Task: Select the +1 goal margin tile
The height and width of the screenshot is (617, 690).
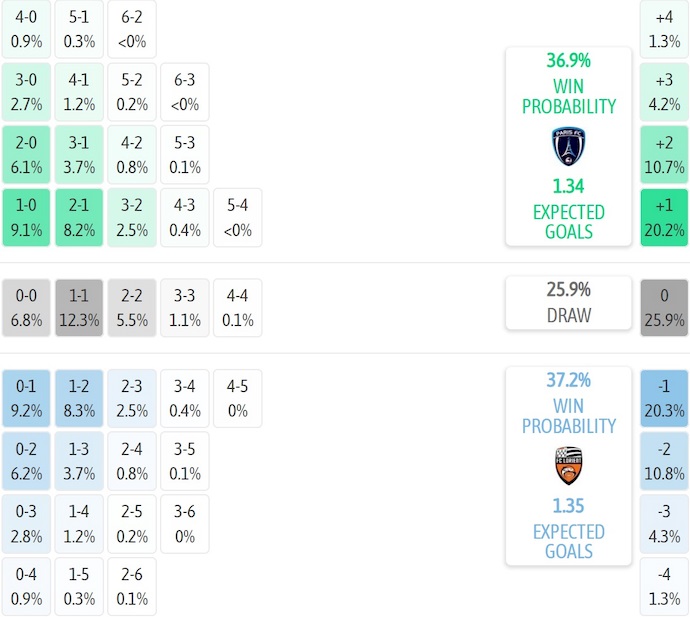Action: coord(664,218)
